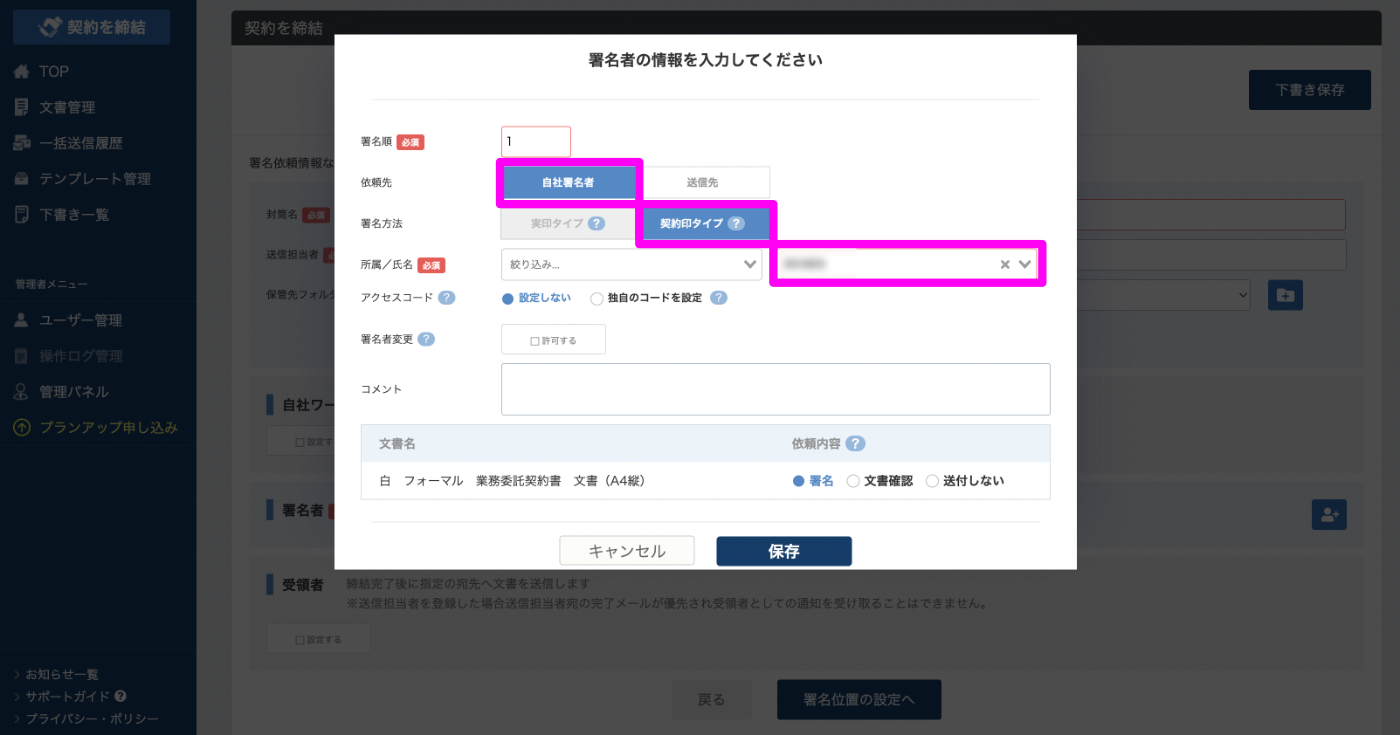Select the 自社署名者 tab

(568, 183)
